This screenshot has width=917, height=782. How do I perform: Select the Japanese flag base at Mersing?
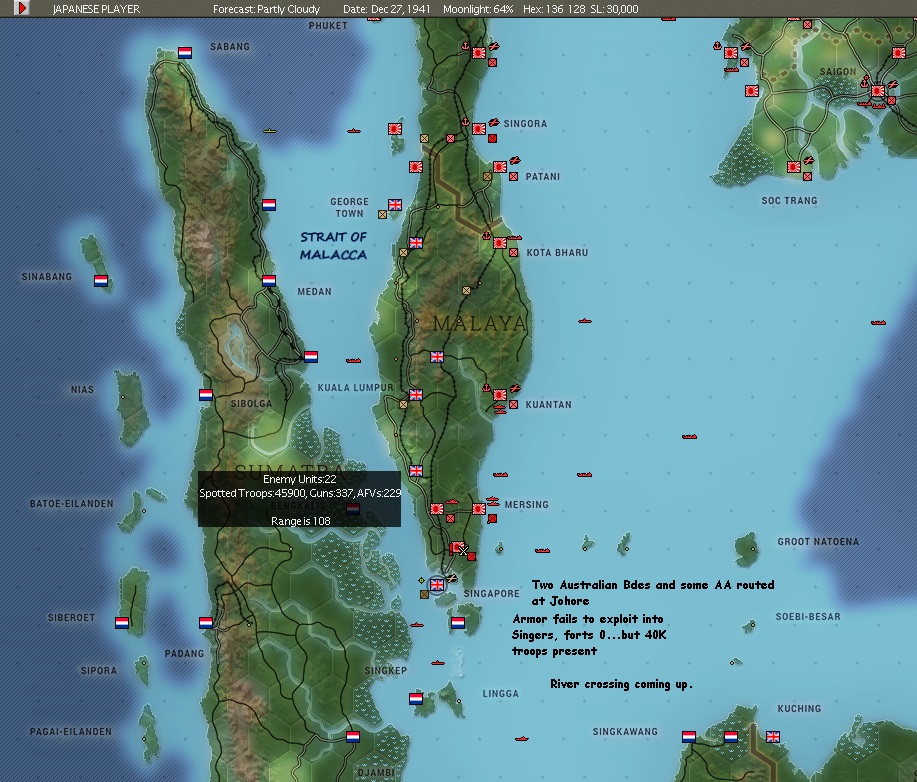coord(479,509)
